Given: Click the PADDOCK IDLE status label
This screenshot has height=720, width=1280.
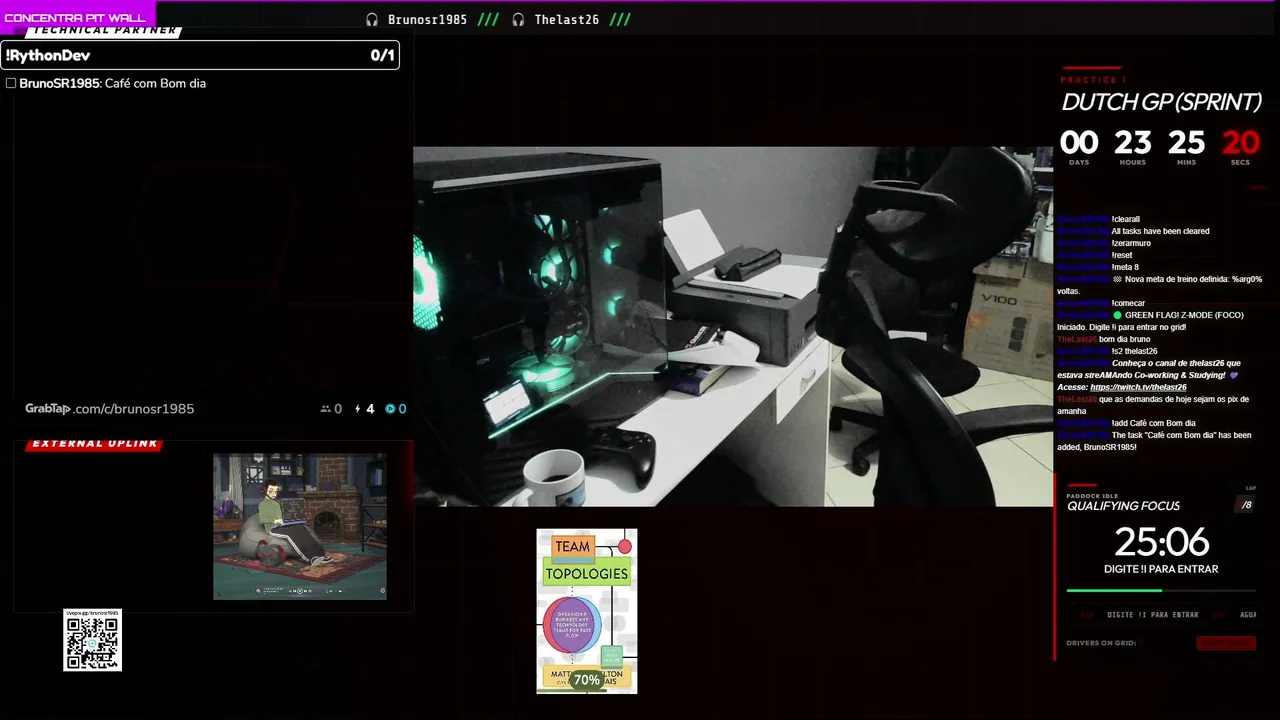Looking at the screenshot, I should pos(1092,496).
